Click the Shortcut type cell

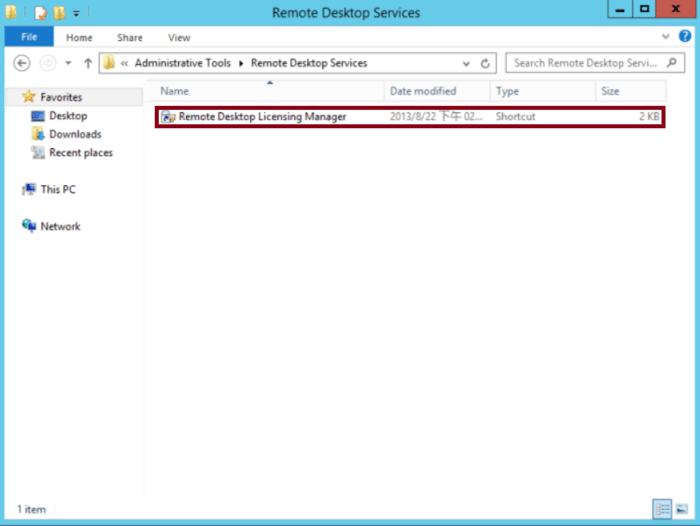click(x=515, y=117)
